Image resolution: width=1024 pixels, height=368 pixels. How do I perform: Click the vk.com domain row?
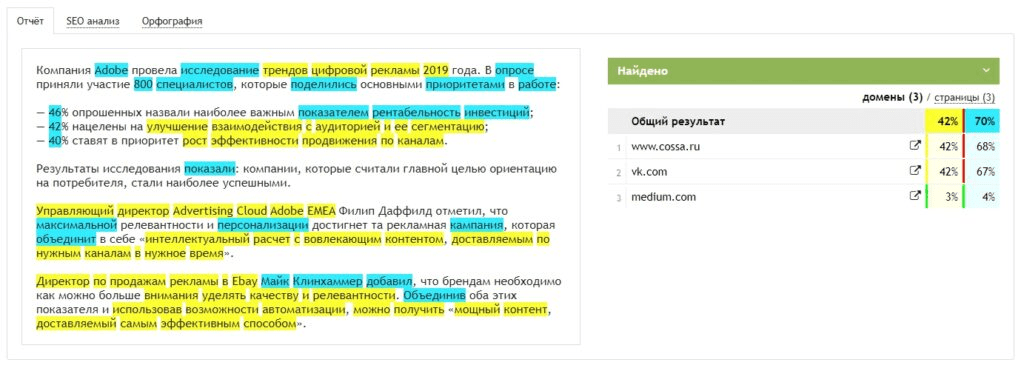(803, 171)
